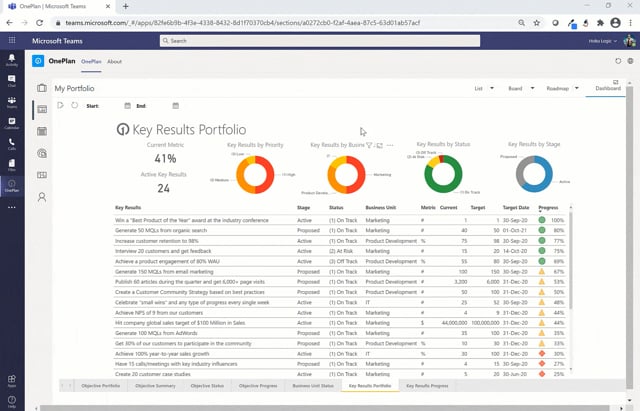The height and width of the screenshot is (411, 640).
Task: Click the run report play icon beside Start
Action: [x=60, y=105]
